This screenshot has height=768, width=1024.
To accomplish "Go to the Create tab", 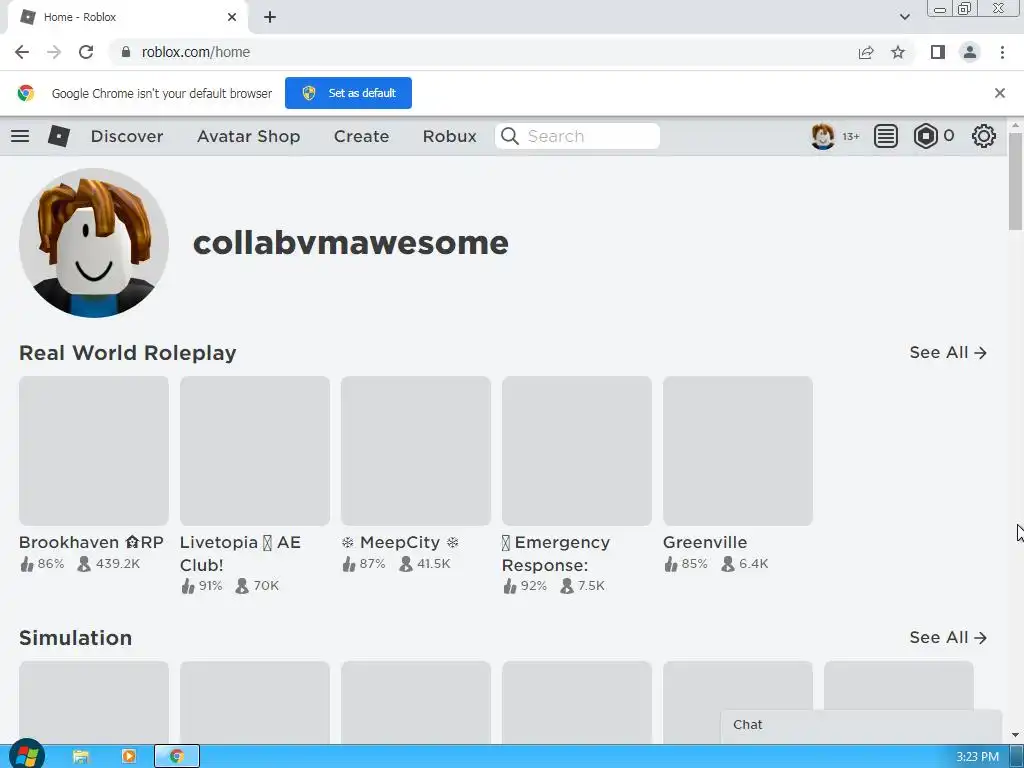I will pyautogui.click(x=361, y=136).
